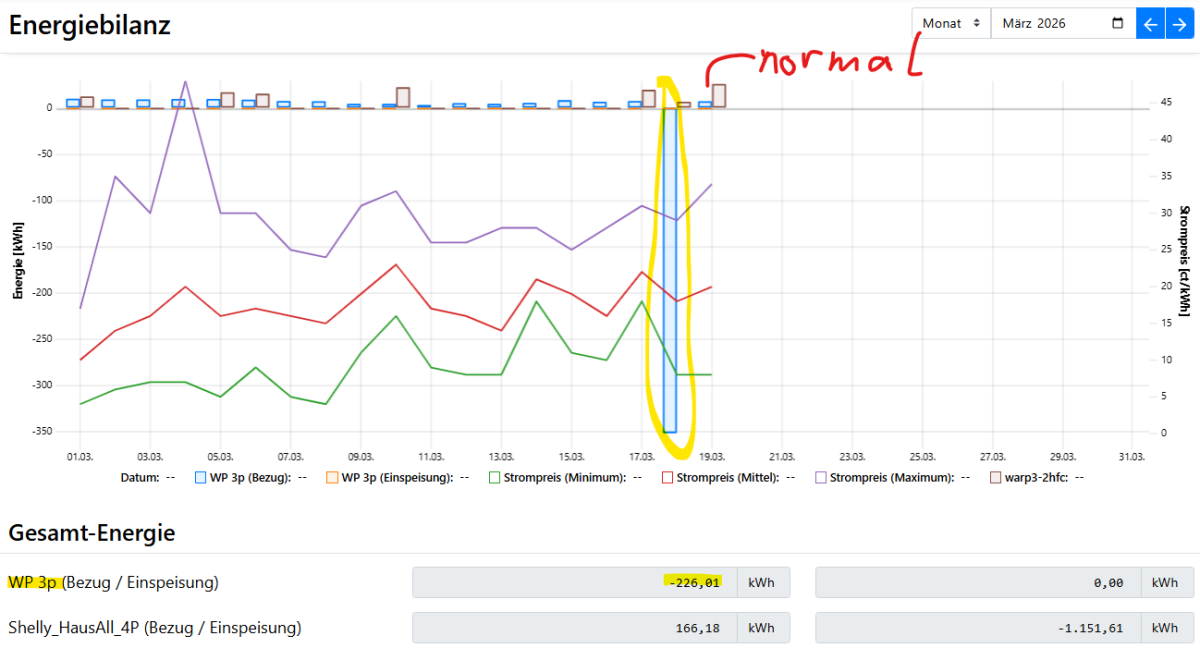
Task: Click the Energiebilanz heading
Action: [x=90, y=25]
